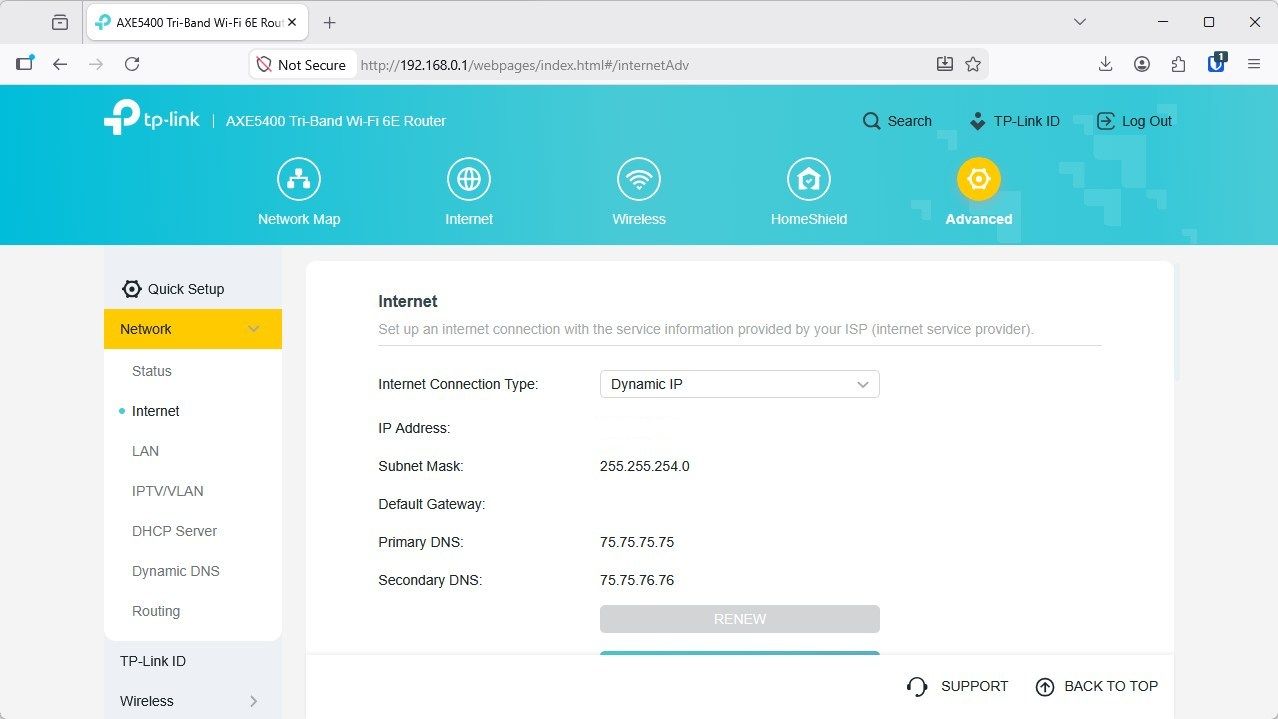Viewport: 1278px width, 719px height.
Task: Open the Internet Connection Type dropdown
Action: pos(740,384)
